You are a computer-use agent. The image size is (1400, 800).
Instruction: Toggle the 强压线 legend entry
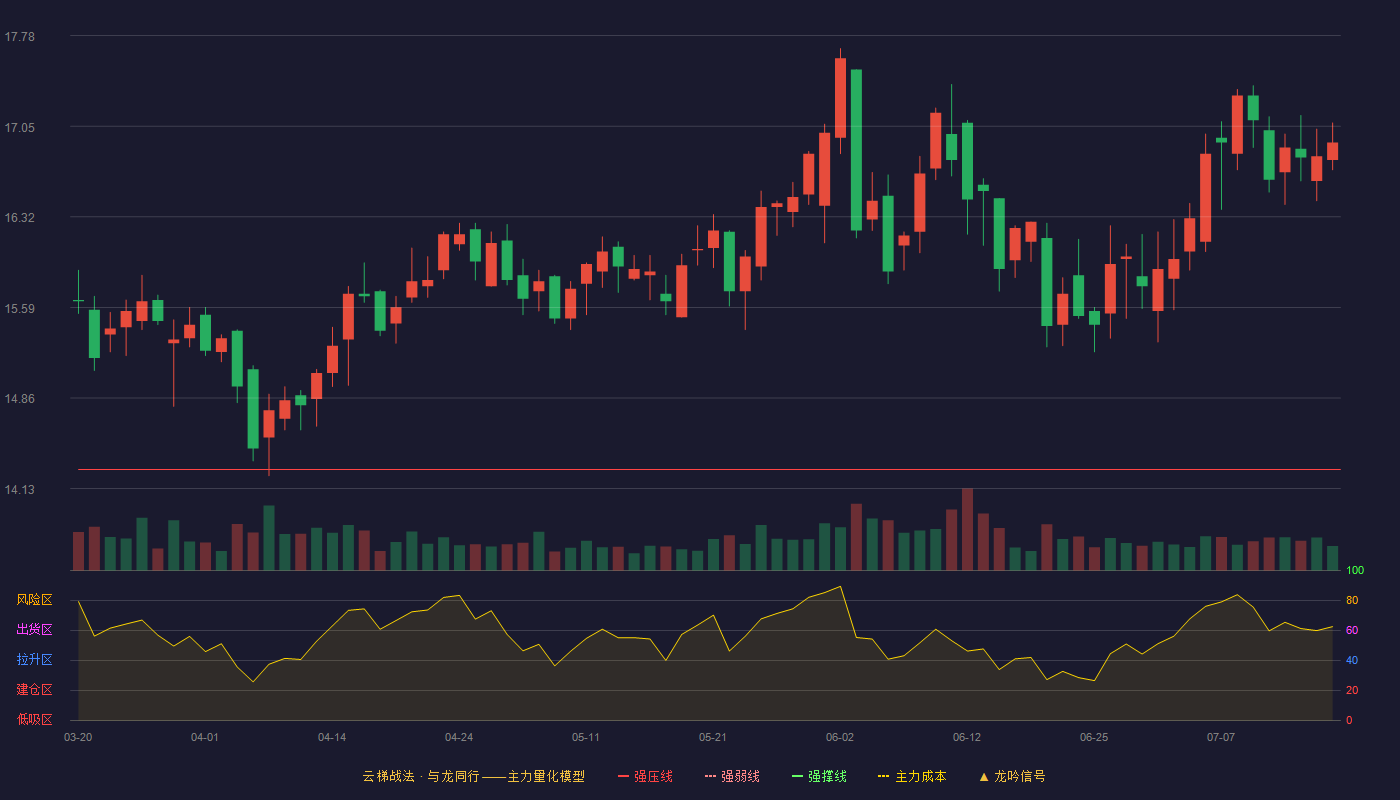(x=645, y=776)
